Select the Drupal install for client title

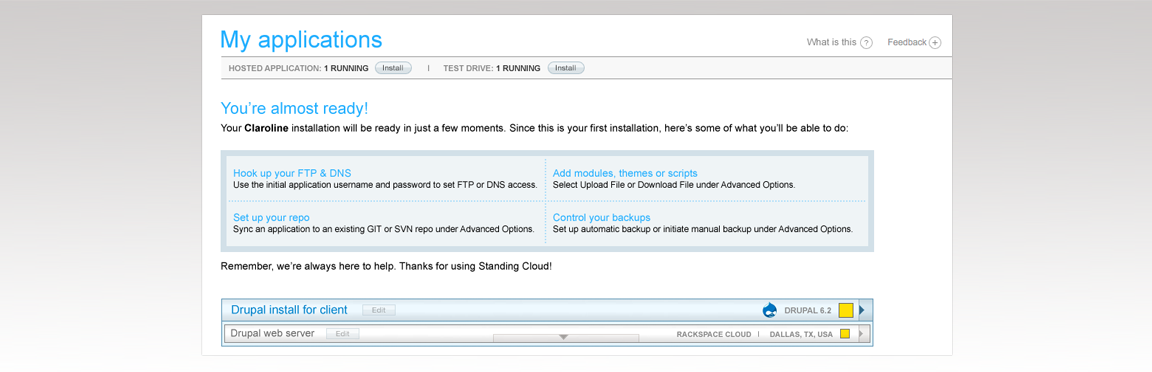289,310
